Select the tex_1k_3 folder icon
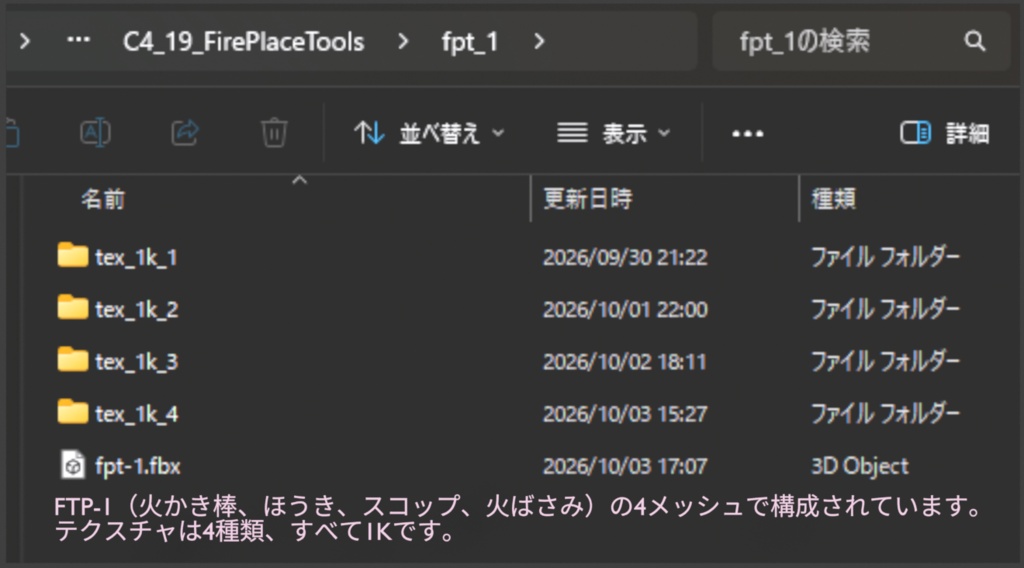This screenshot has width=1024, height=568. point(72,360)
